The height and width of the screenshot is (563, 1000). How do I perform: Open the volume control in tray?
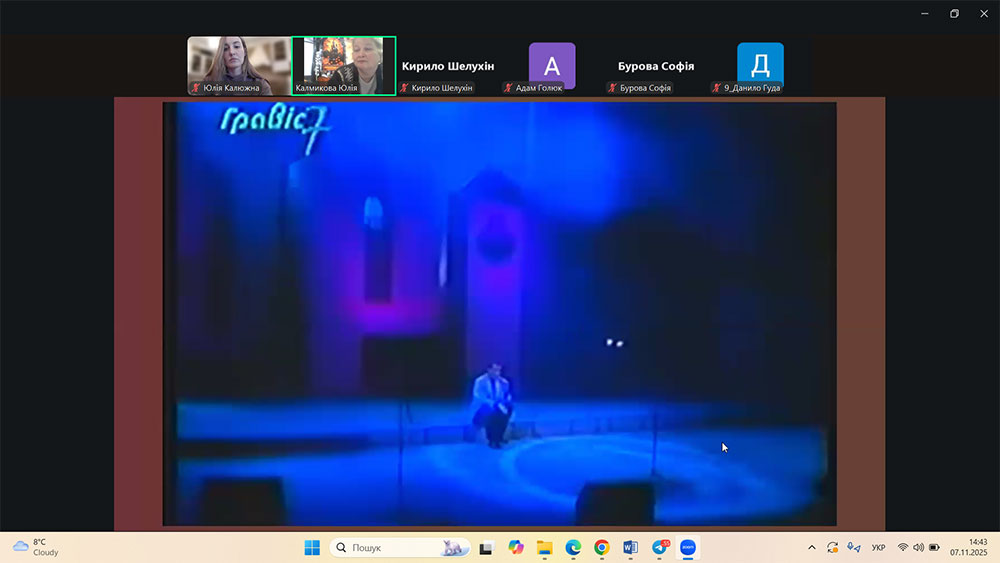(918, 548)
